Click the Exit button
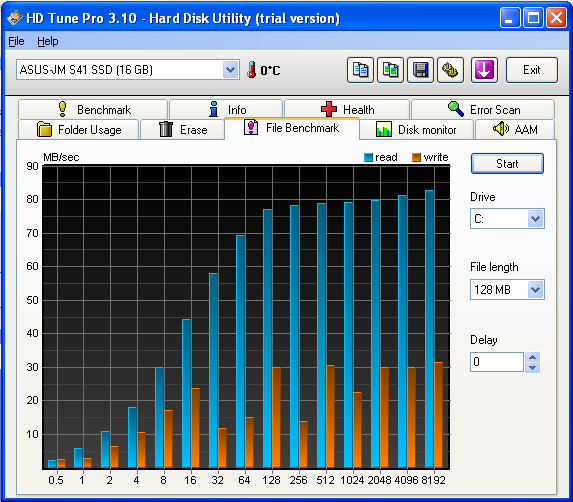Screen dimensions: 573x502 [532, 70]
